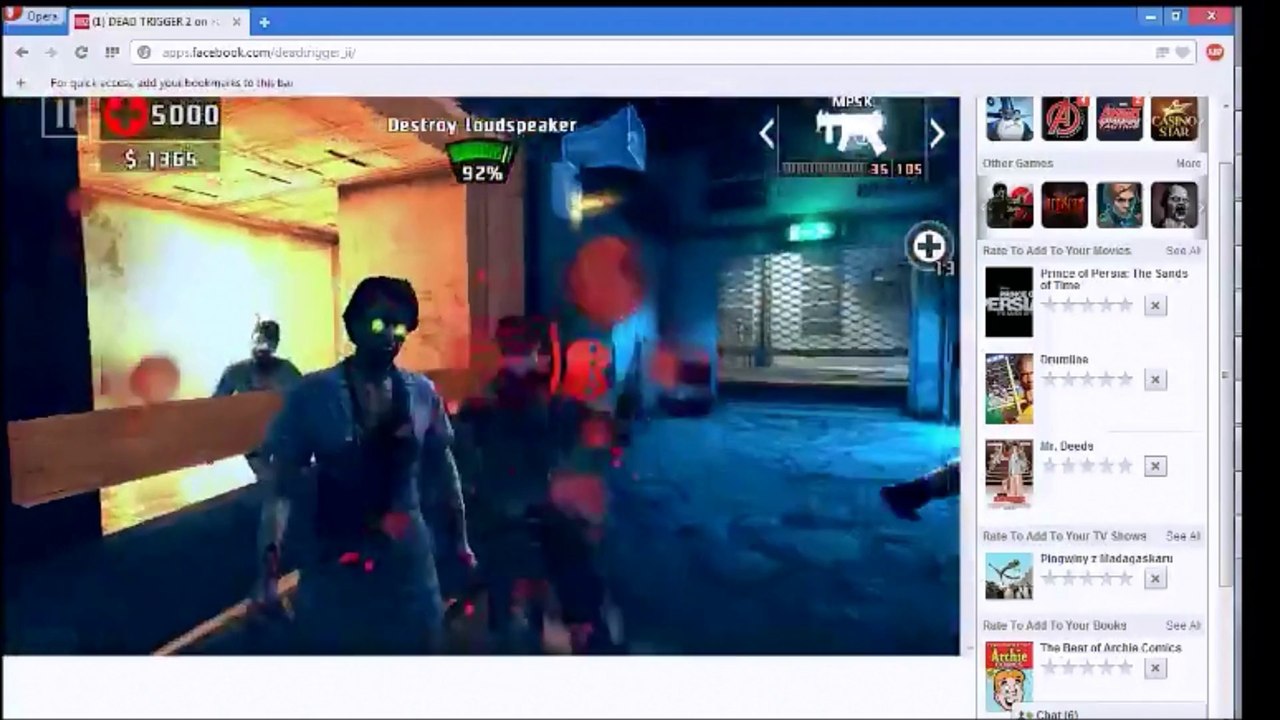Click the Destroy loudspeaker objective text

[482, 125]
